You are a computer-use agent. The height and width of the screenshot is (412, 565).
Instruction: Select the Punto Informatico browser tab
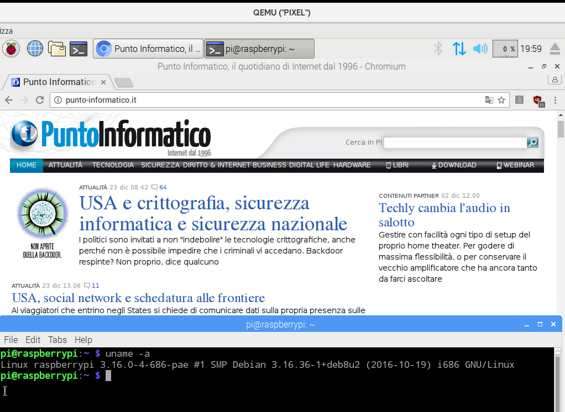click(58, 82)
